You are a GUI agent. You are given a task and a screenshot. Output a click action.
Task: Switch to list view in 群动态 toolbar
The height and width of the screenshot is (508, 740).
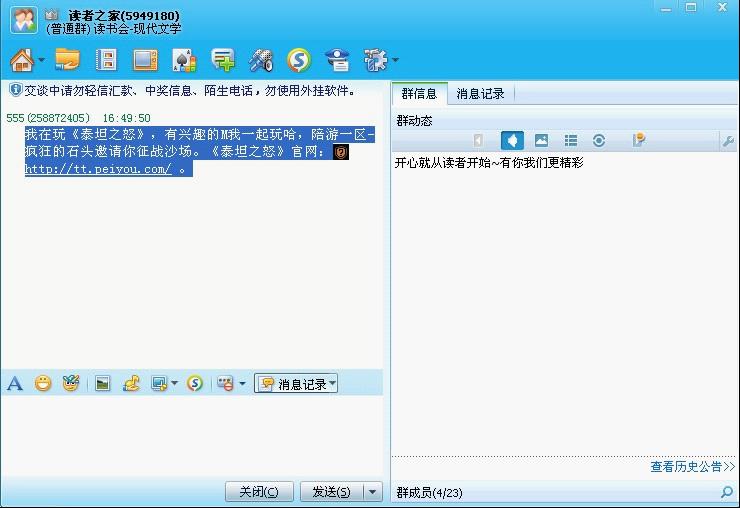(x=570, y=141)
